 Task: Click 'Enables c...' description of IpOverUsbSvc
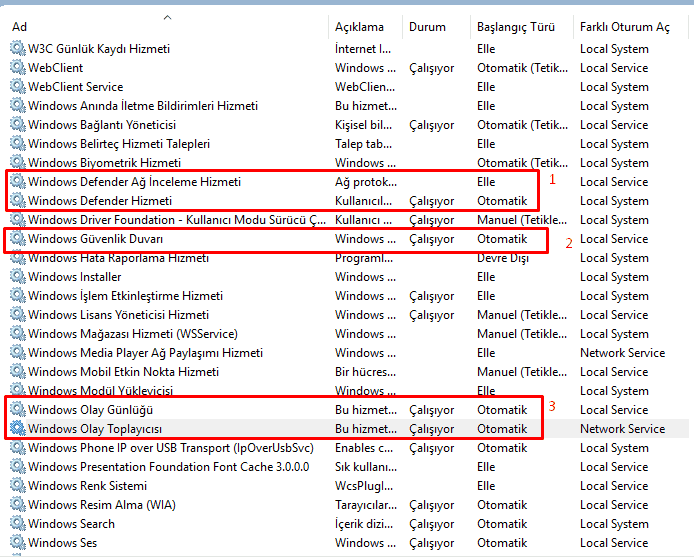(364, 448)
